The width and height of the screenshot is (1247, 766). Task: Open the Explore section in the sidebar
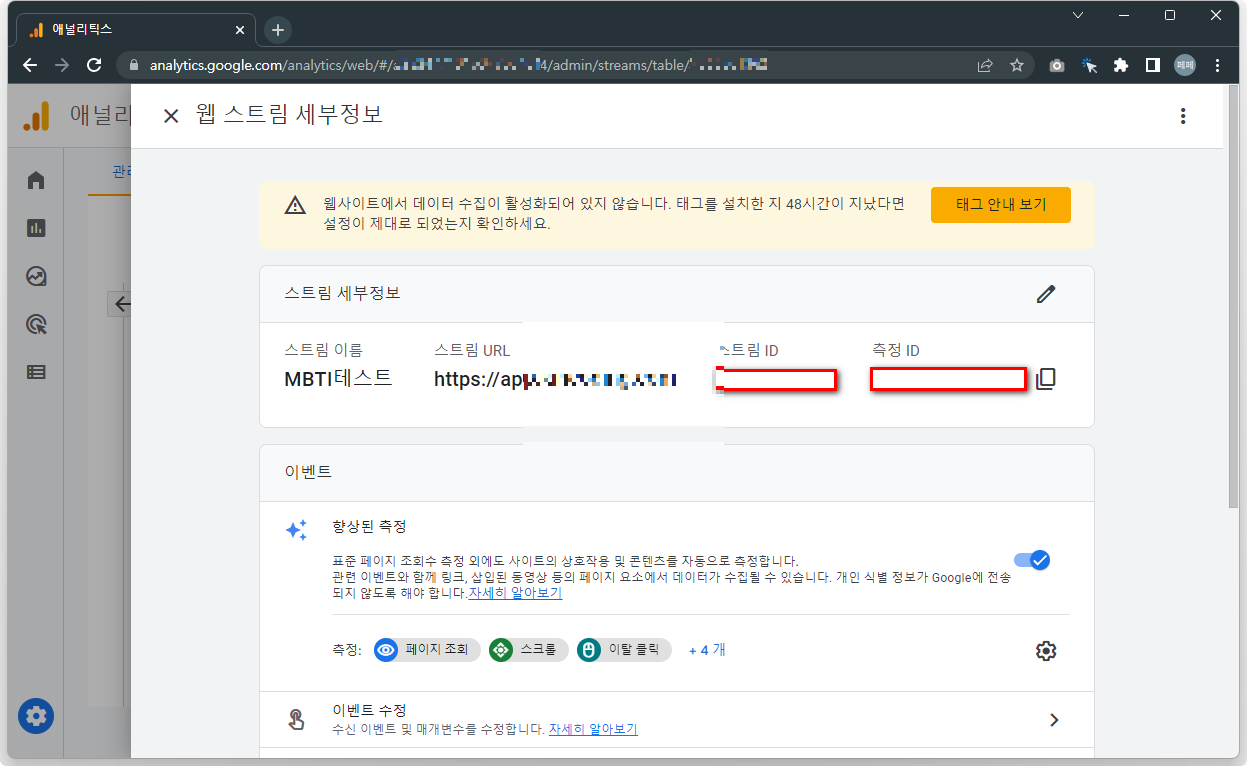(36, 276)
